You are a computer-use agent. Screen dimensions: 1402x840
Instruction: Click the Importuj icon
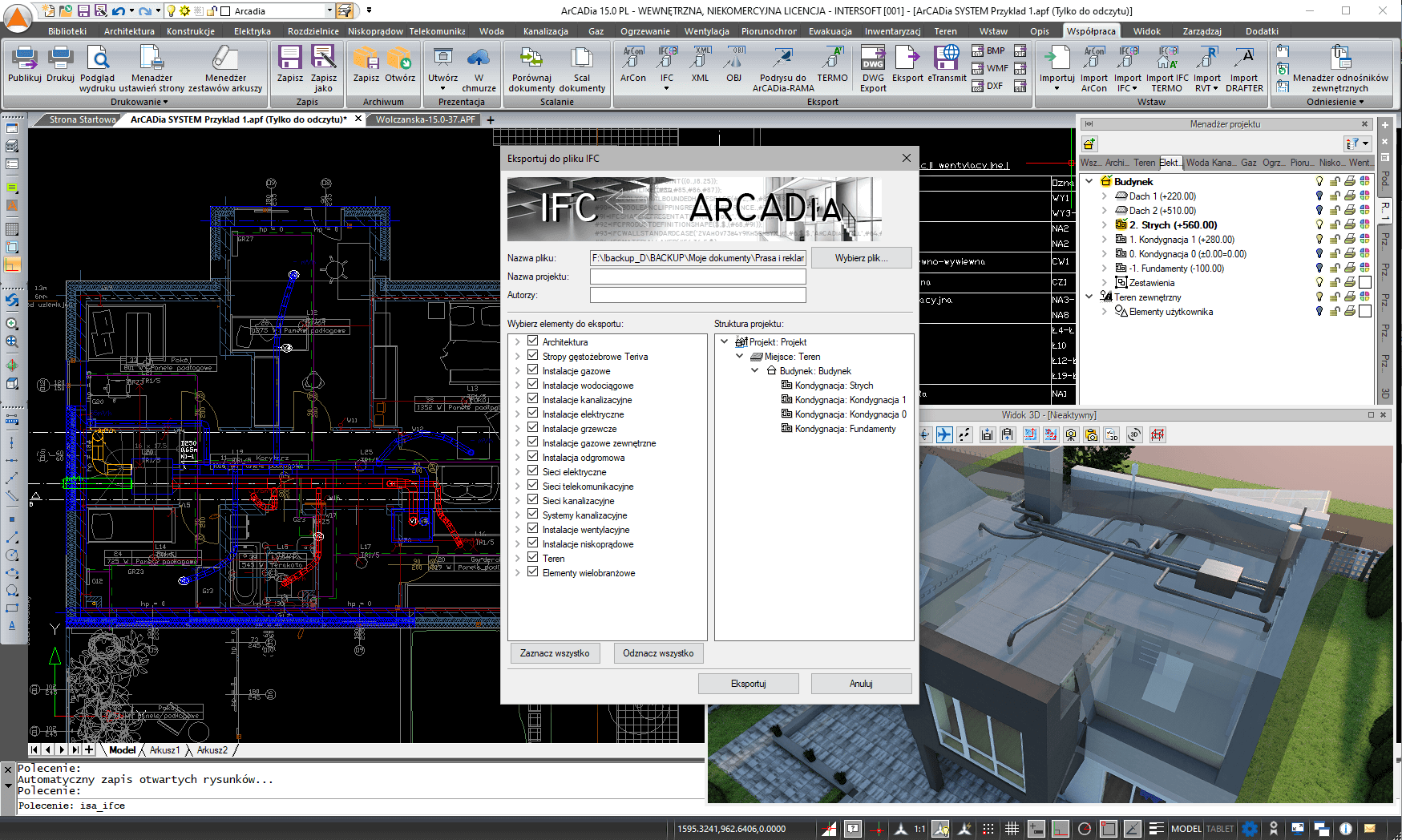click(1057, 67)
